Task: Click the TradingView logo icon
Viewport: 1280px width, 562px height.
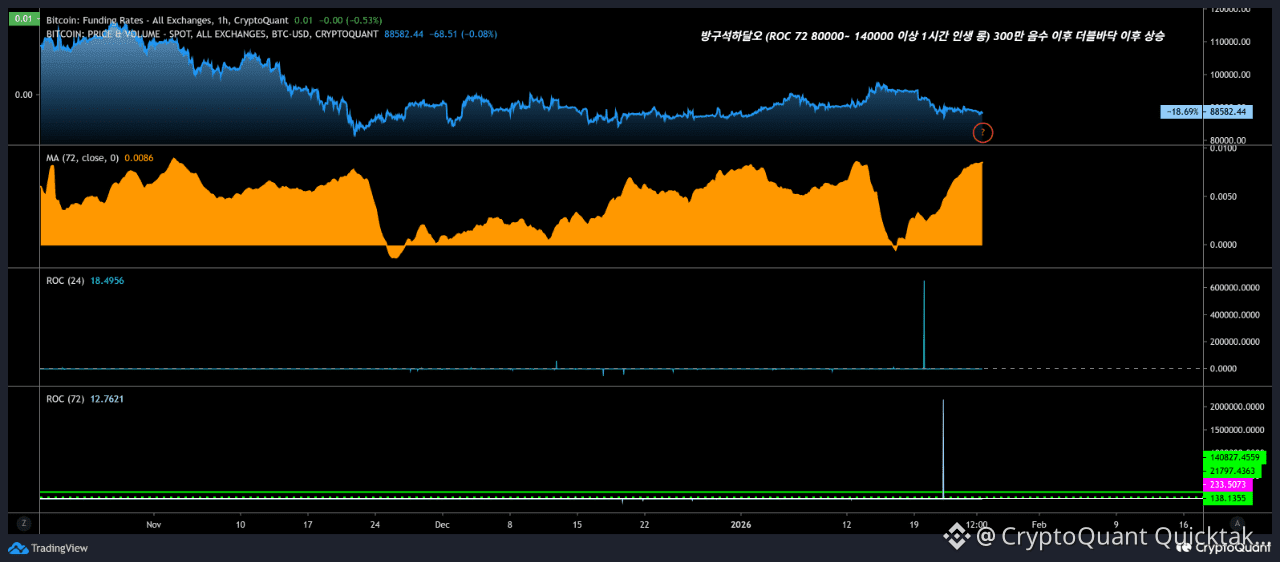Action: point(18,547)
